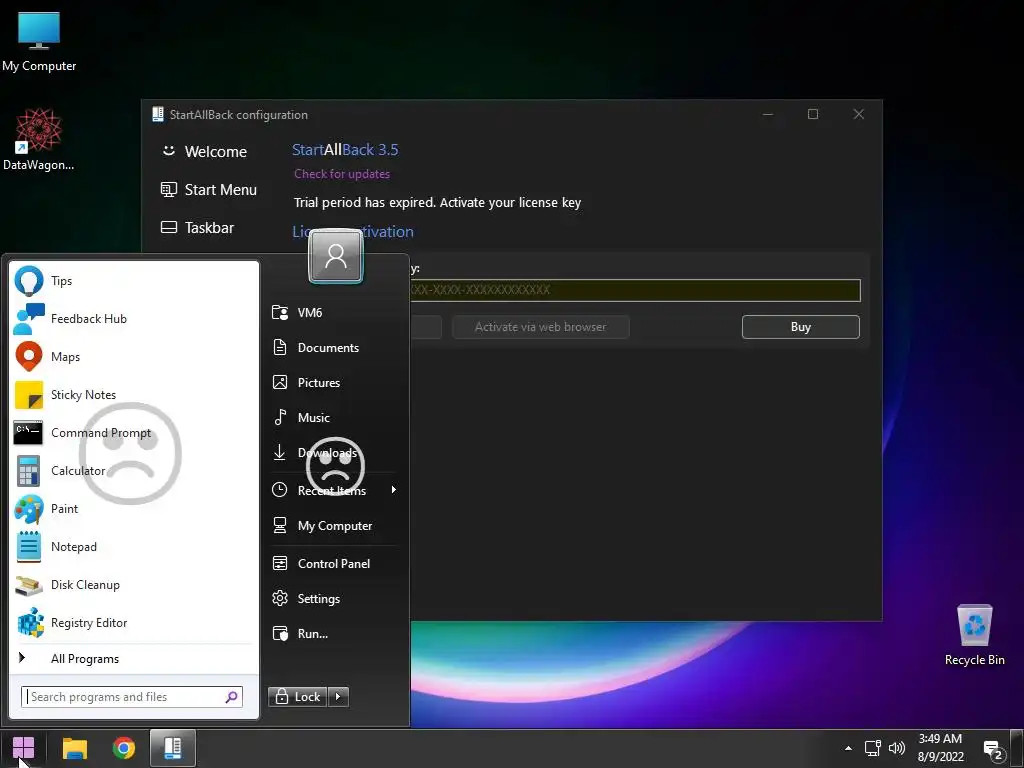
Task: Launch Notepad
Action: (x=135, y=546)
